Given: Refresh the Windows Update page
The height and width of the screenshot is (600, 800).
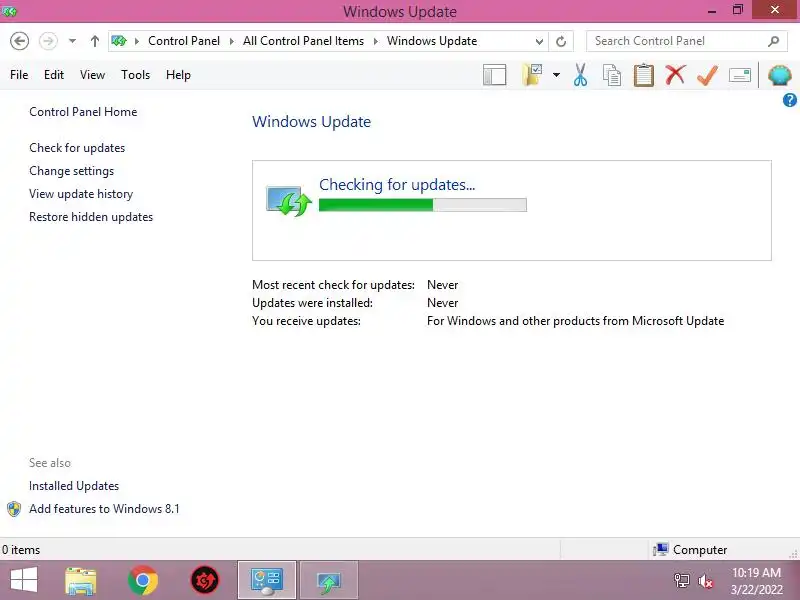Looking at the screenshot, I should (561, 41).
